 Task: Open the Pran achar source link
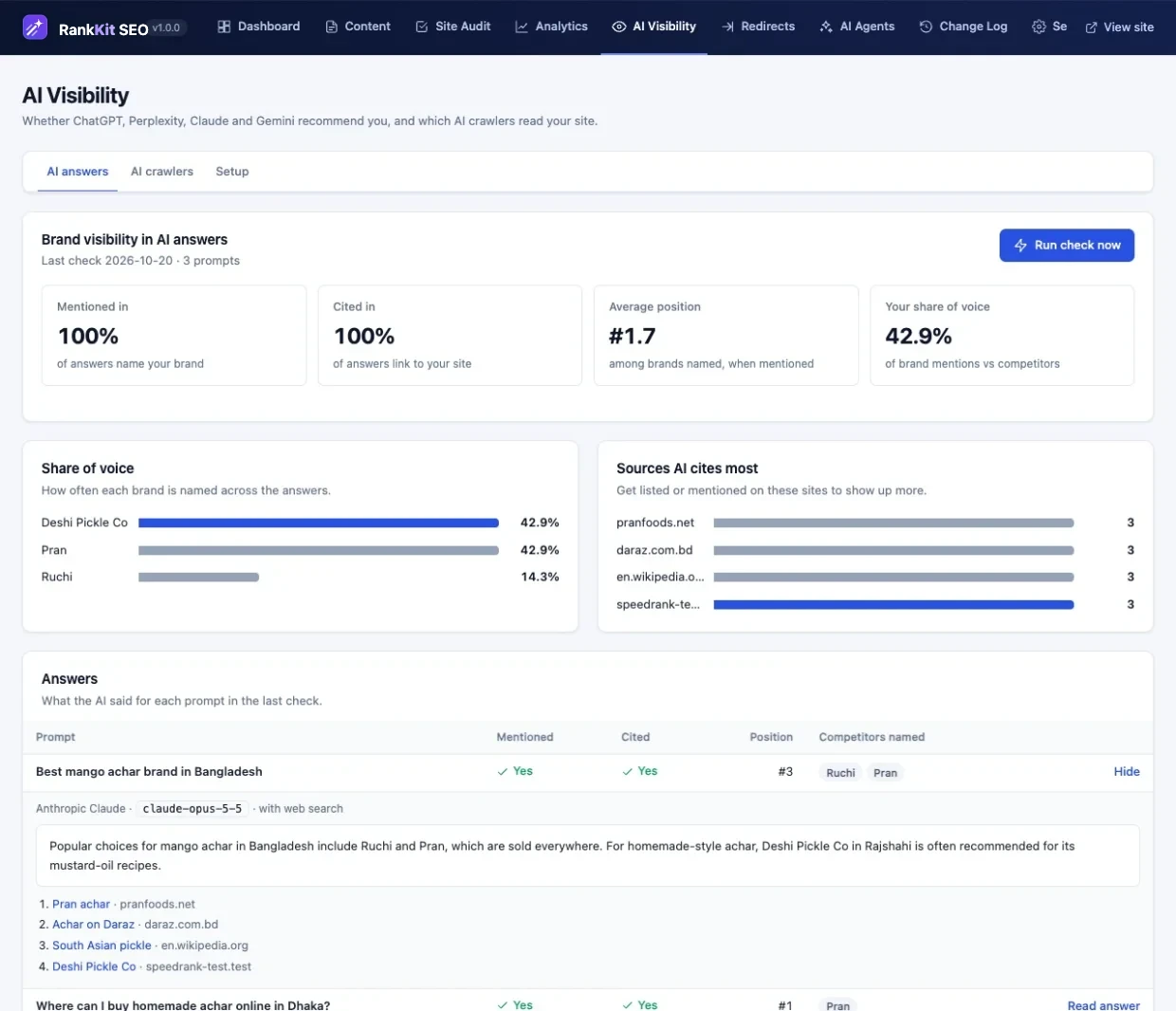pos(81,905)
